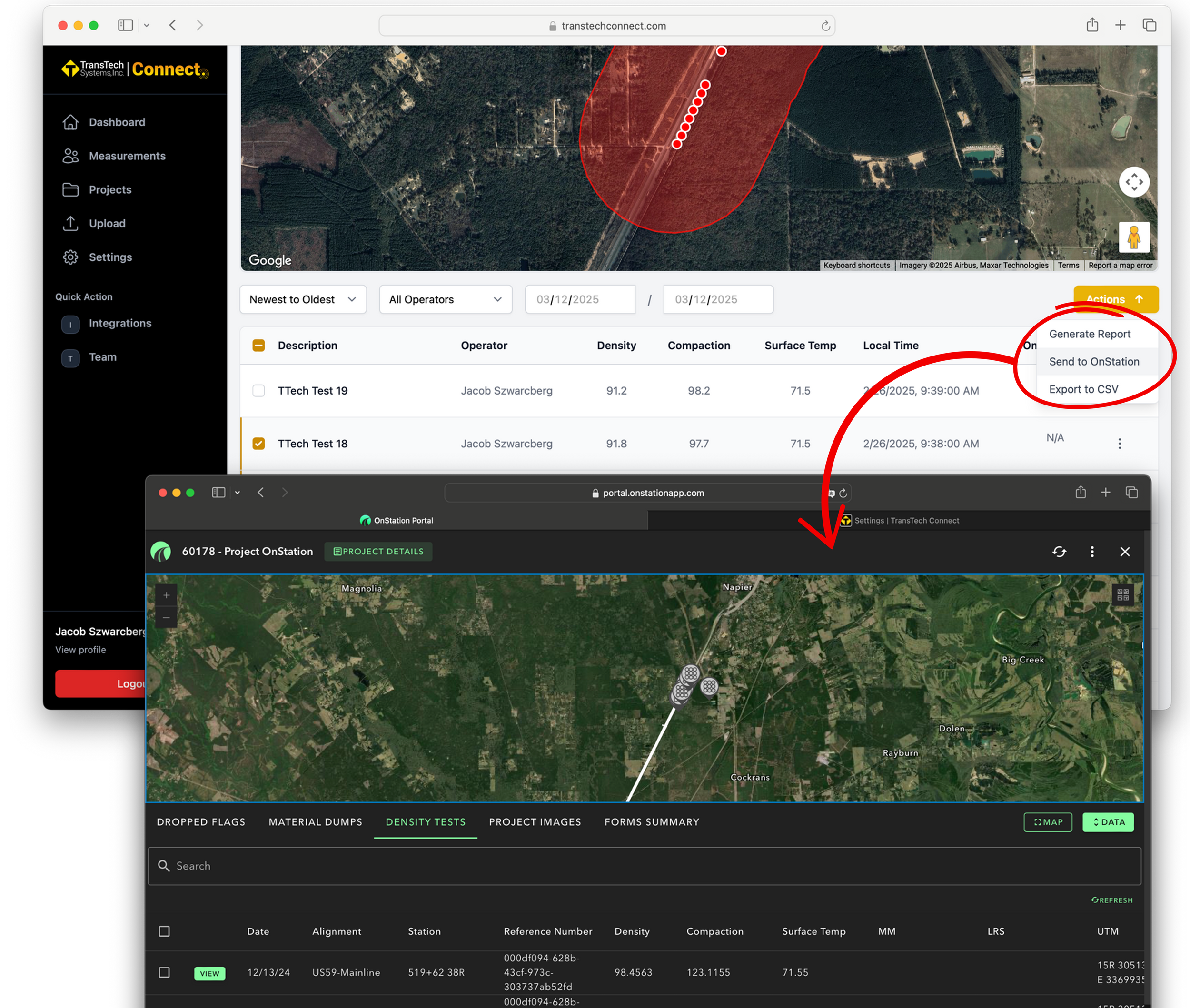Toggle select-all checkbox in OnStation density table
This screenshot has height=1008, width=1190.
(x=164, y=931)
